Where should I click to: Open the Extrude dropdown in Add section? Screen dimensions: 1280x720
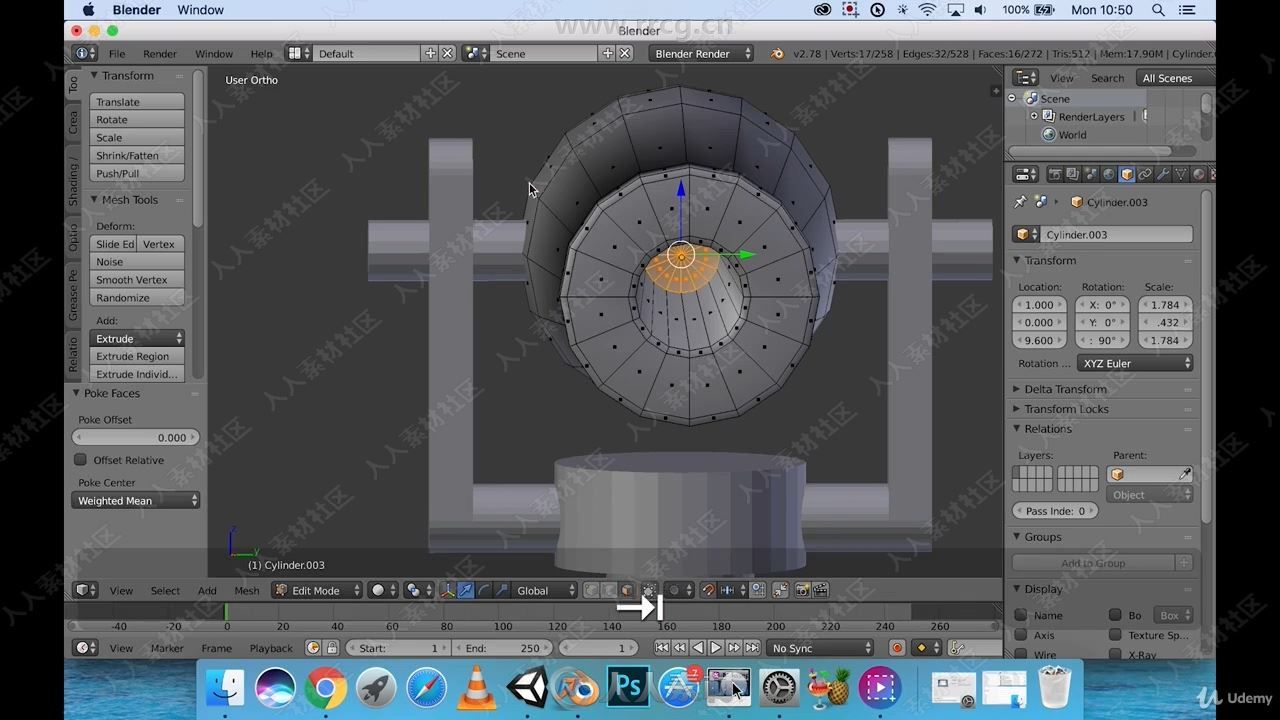coord(138,338)
